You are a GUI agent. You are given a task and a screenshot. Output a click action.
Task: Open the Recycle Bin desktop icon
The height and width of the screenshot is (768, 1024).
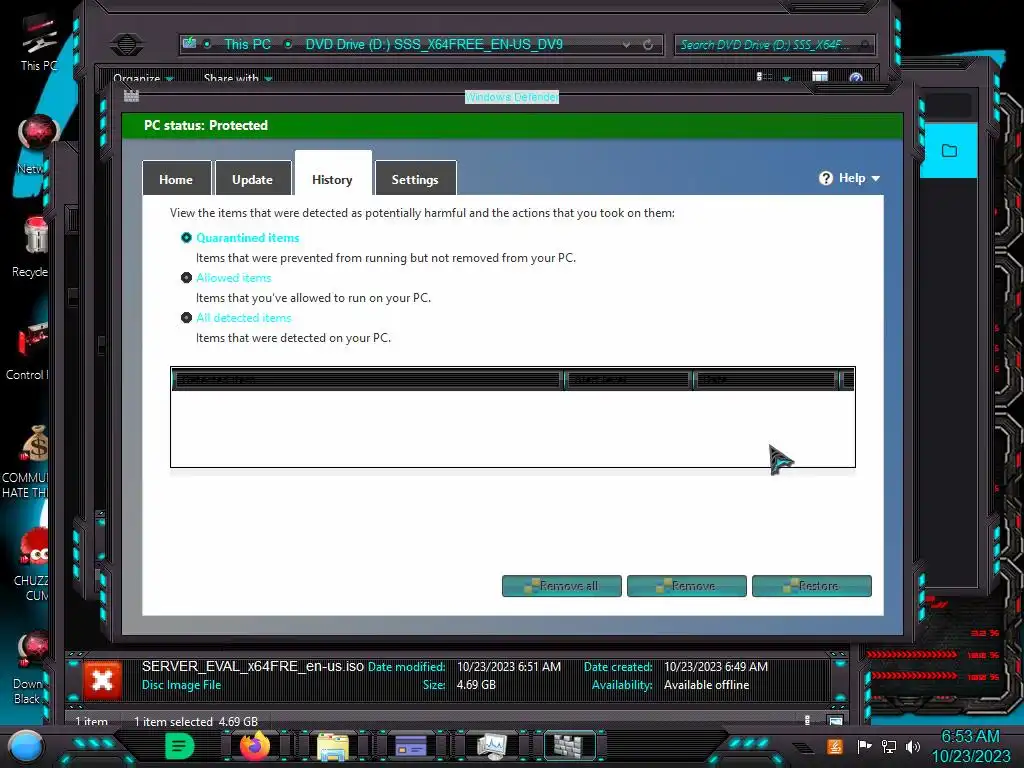(33, 247)
